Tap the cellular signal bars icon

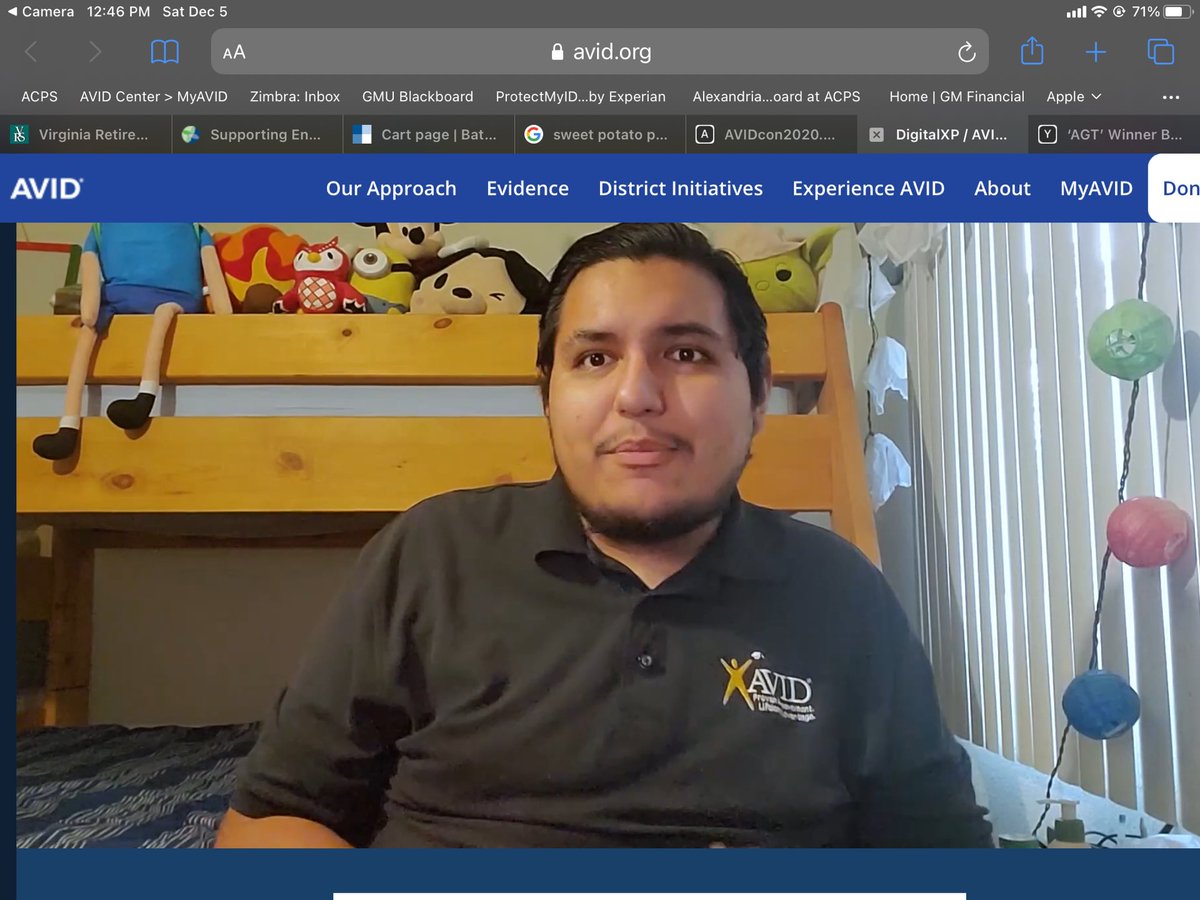click(x=1076, y=12)
